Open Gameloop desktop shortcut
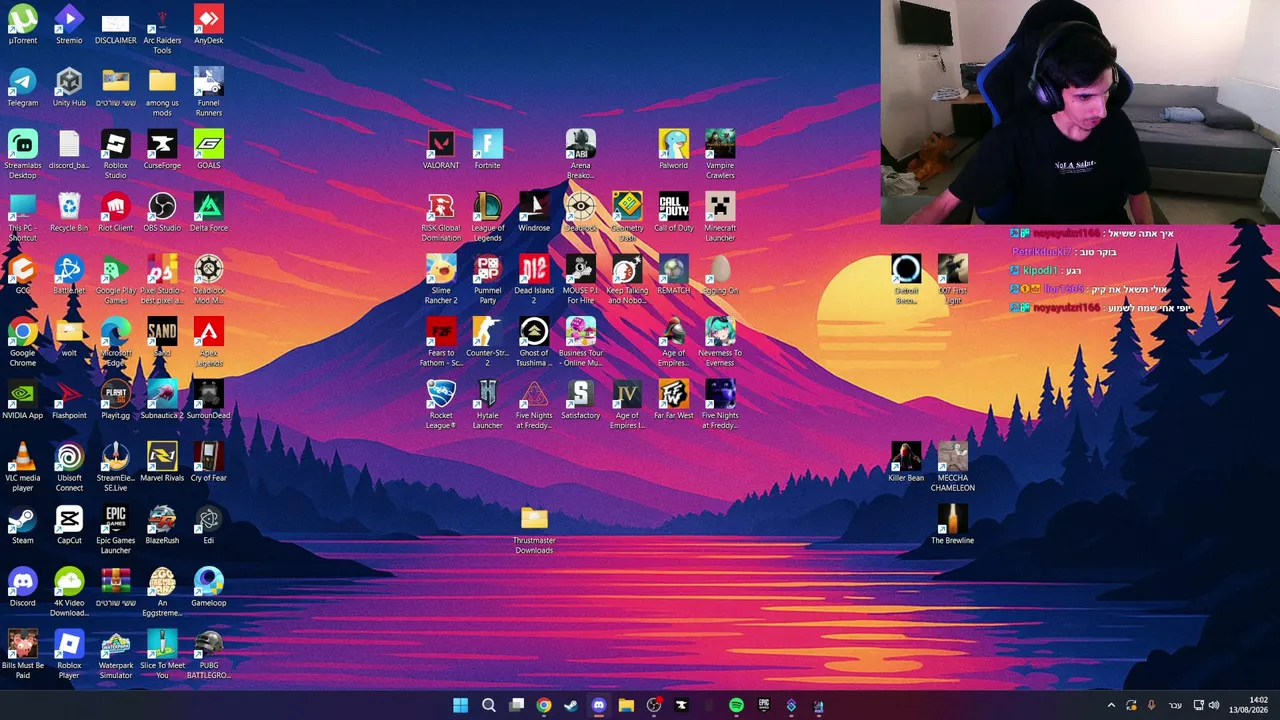The height and width of the screenshot is (720, 1280). coord(208,588)
